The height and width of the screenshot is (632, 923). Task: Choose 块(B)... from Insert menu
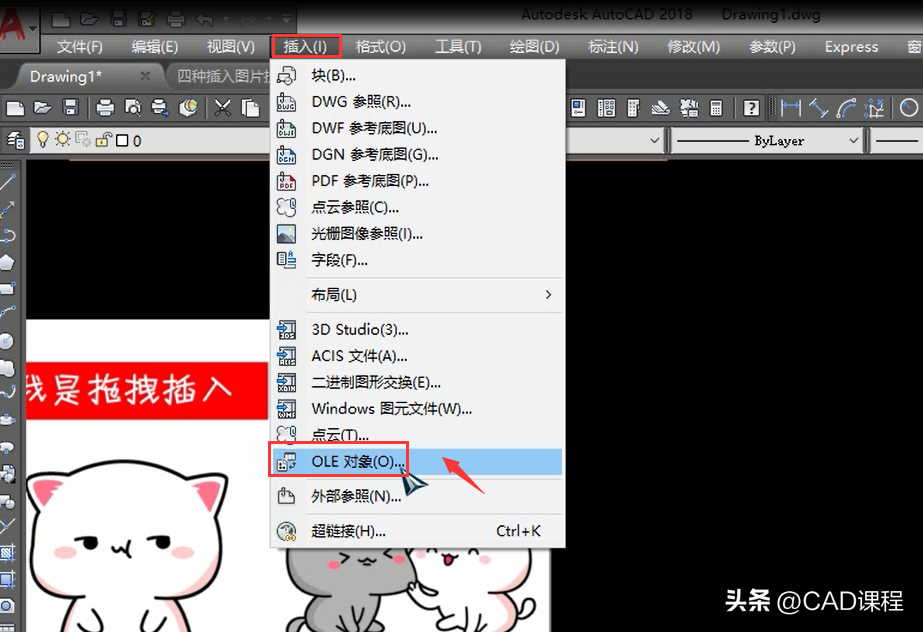tap(418, 75)
